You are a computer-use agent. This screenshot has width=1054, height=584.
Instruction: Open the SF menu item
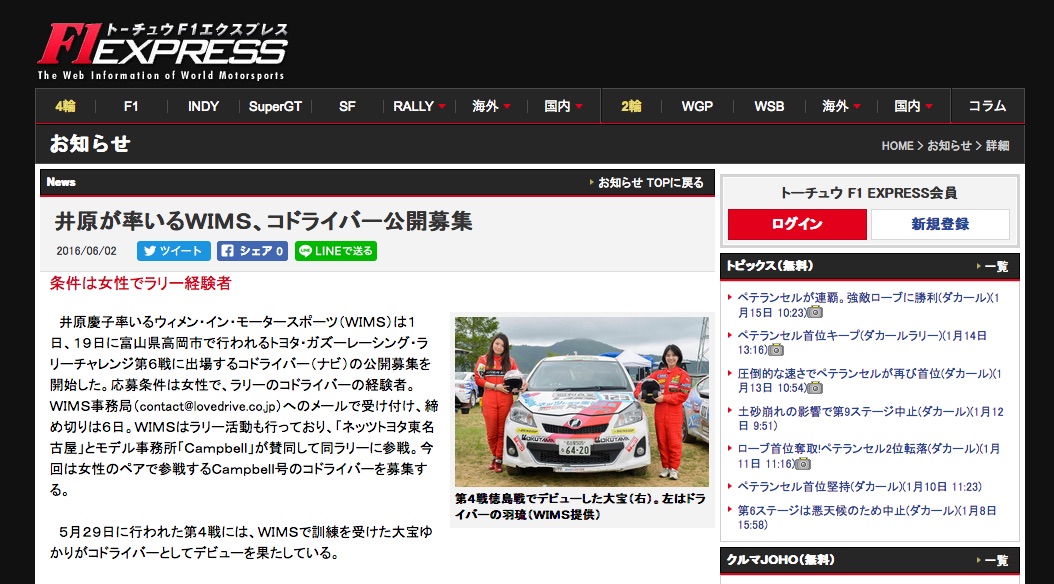click(x=347, y=106)
